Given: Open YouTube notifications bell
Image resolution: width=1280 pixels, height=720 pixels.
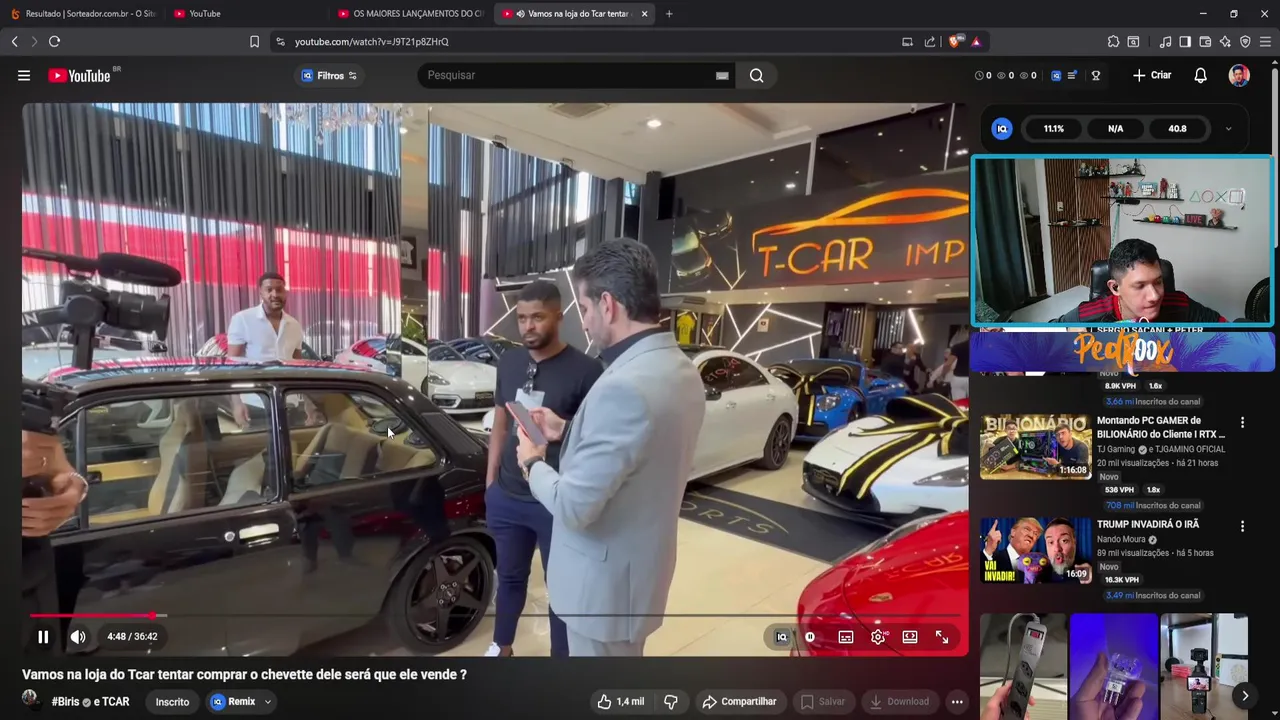Looking at the screenshot, I should pos(1201,75).
